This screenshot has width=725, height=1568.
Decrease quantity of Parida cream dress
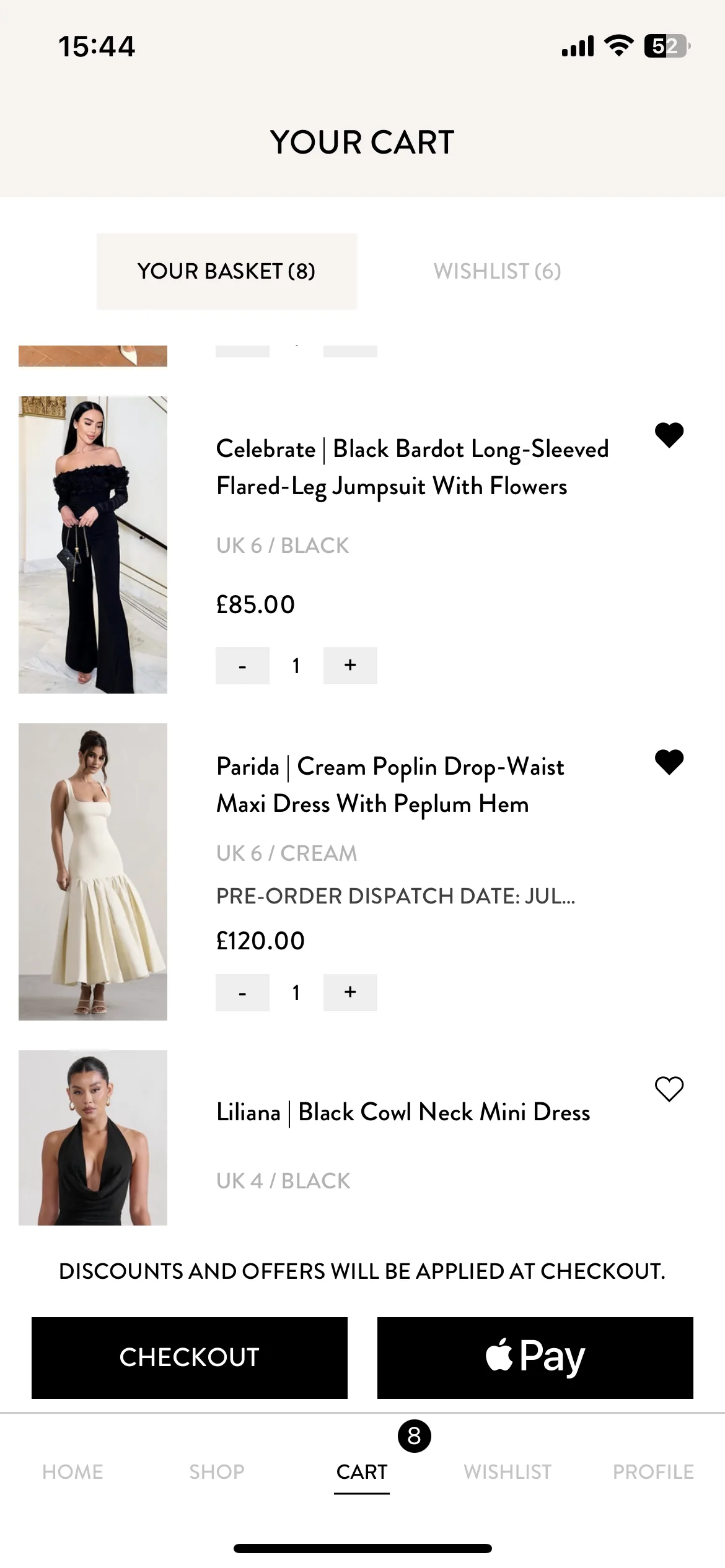[242, 993]
